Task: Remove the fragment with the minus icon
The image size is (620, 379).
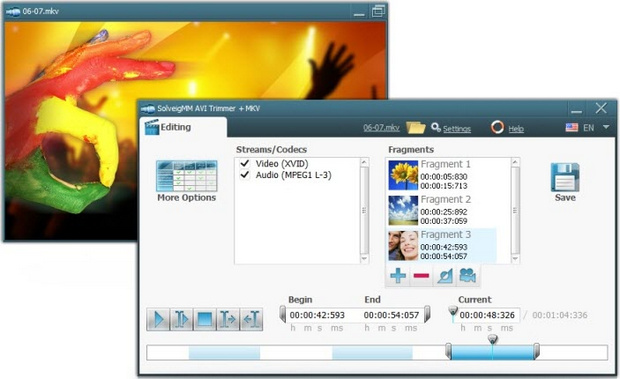Action: [x=421, y=275]
